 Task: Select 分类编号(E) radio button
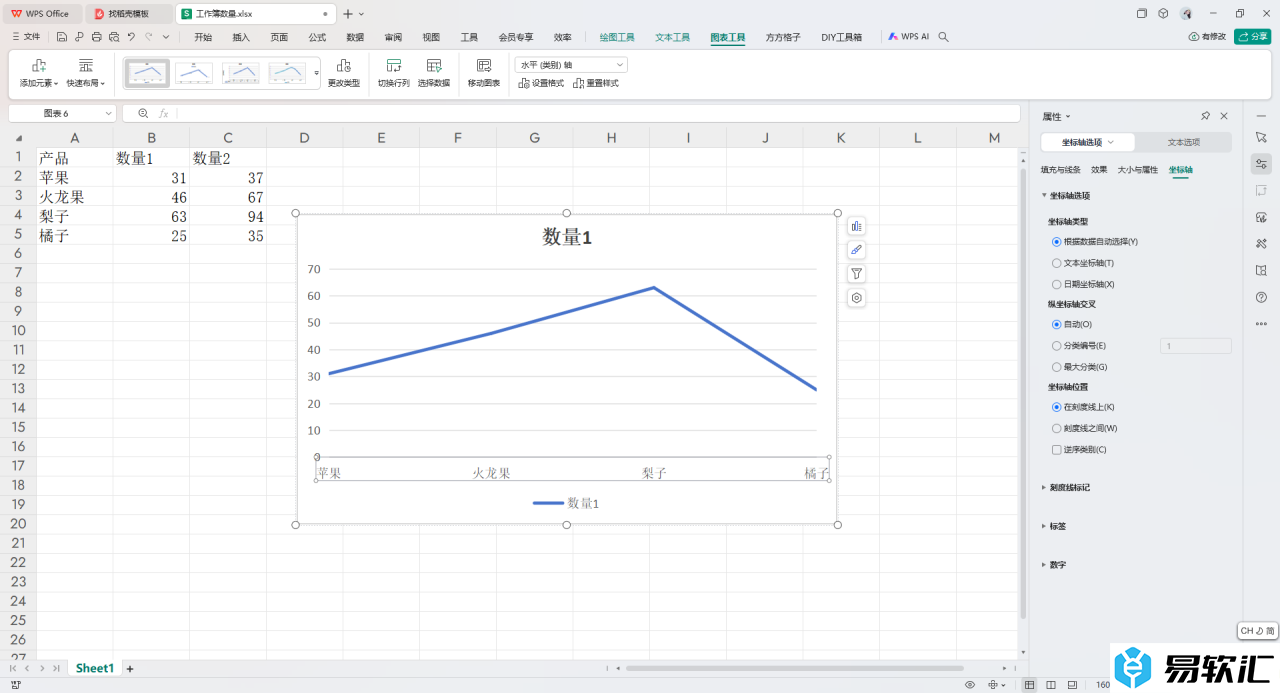coord(1057,346)
